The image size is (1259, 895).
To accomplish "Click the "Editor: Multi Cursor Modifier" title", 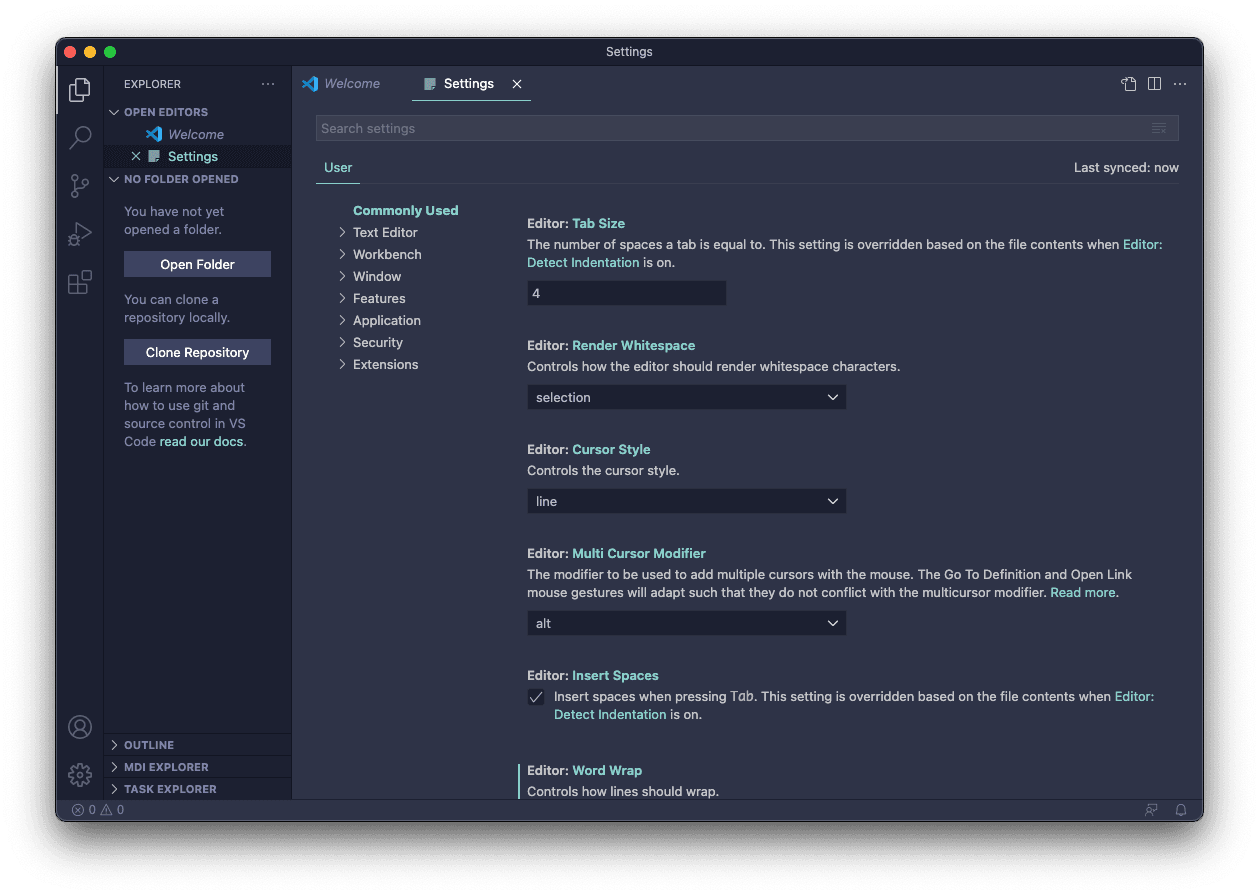I will (616, 553).
